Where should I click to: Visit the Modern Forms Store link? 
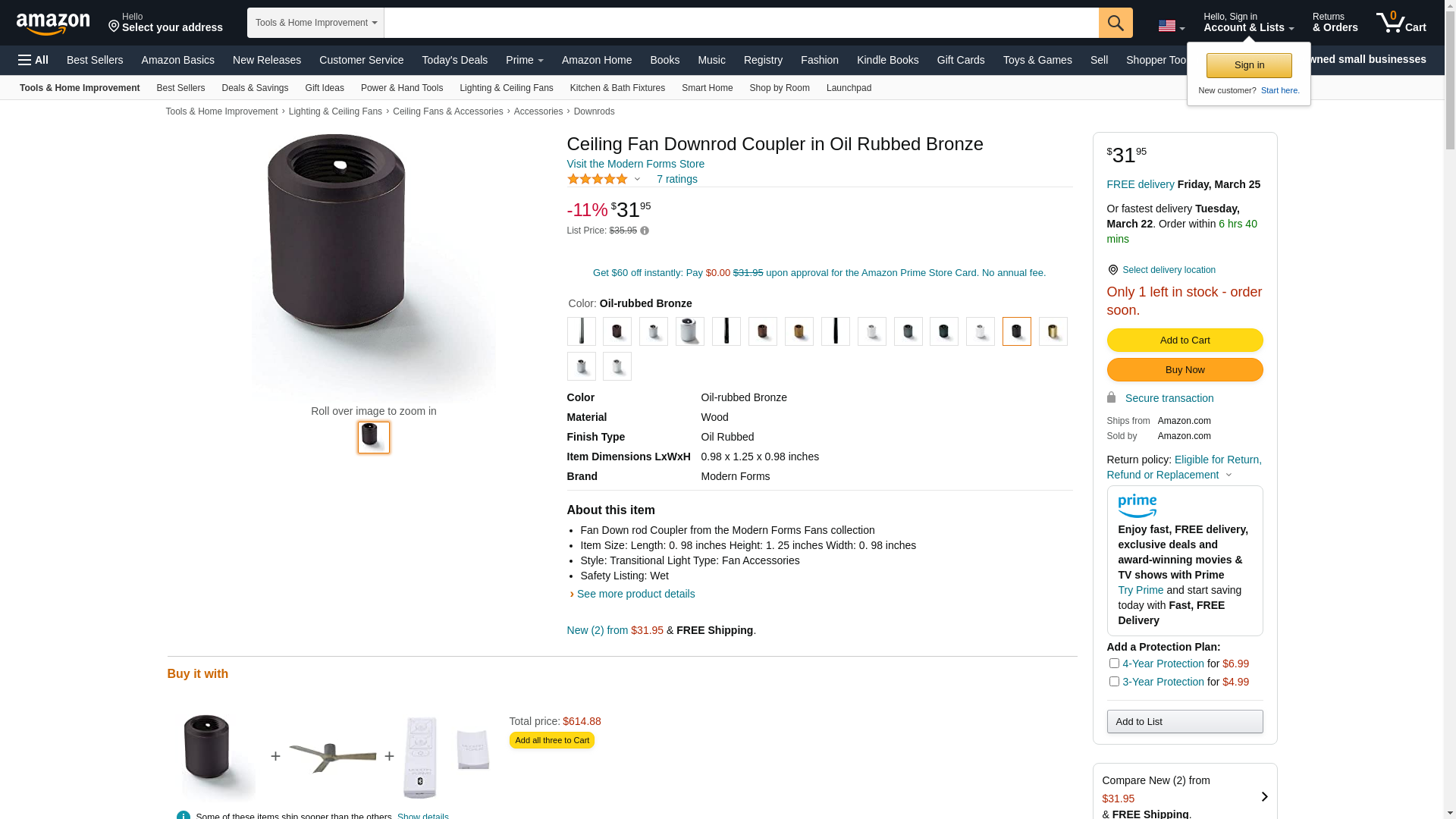click(635, 164)
